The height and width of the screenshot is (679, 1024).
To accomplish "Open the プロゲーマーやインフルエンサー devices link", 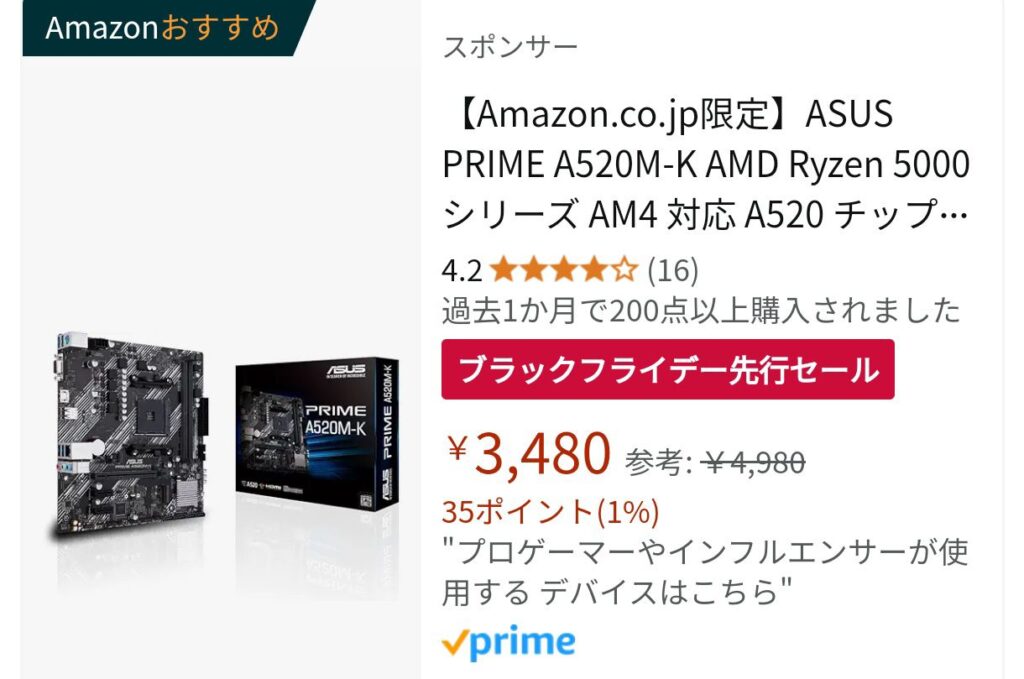I will click(705, 572).
